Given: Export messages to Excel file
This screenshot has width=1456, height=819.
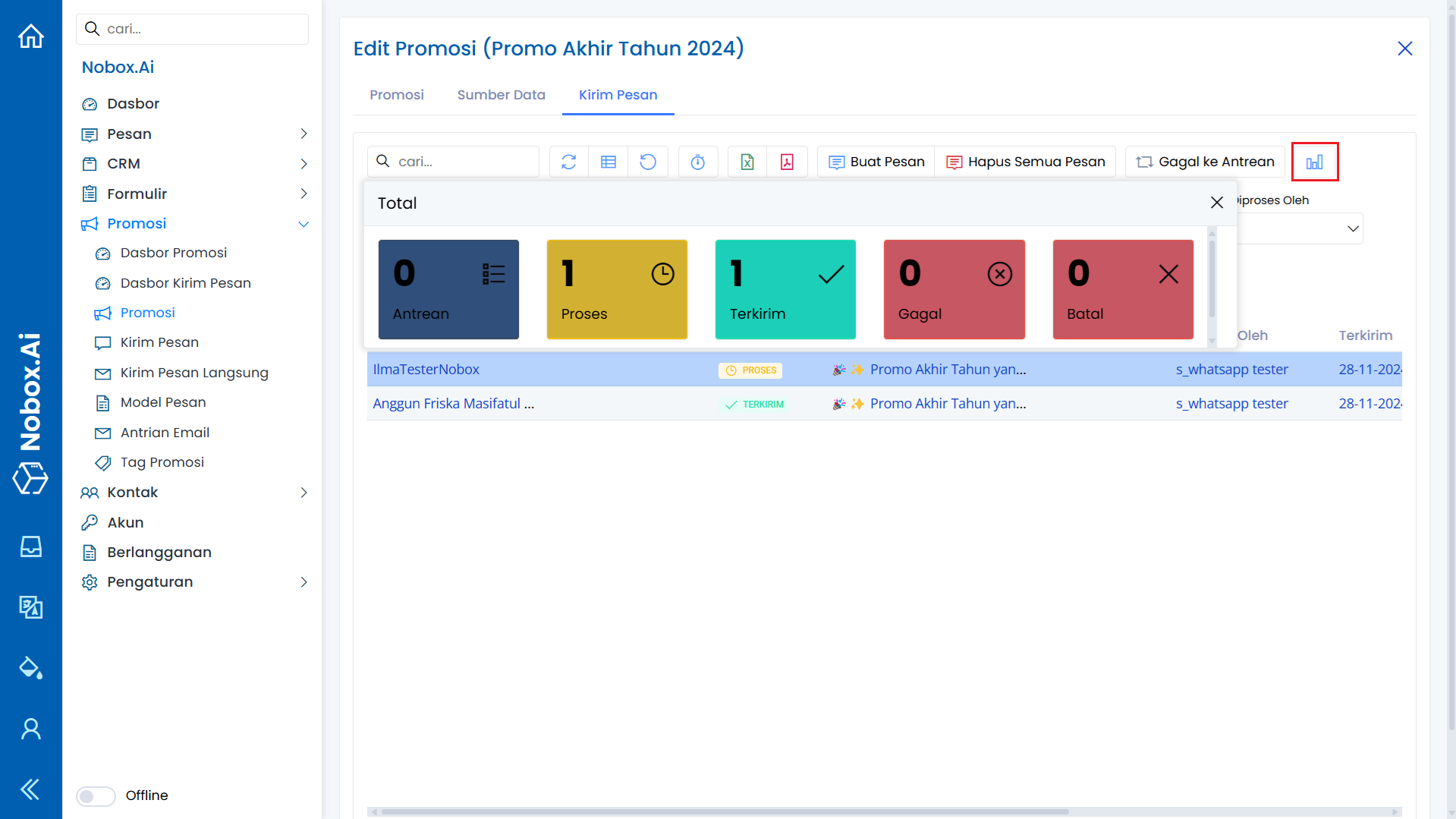Looking at the screenshot, I should (747, 162).
